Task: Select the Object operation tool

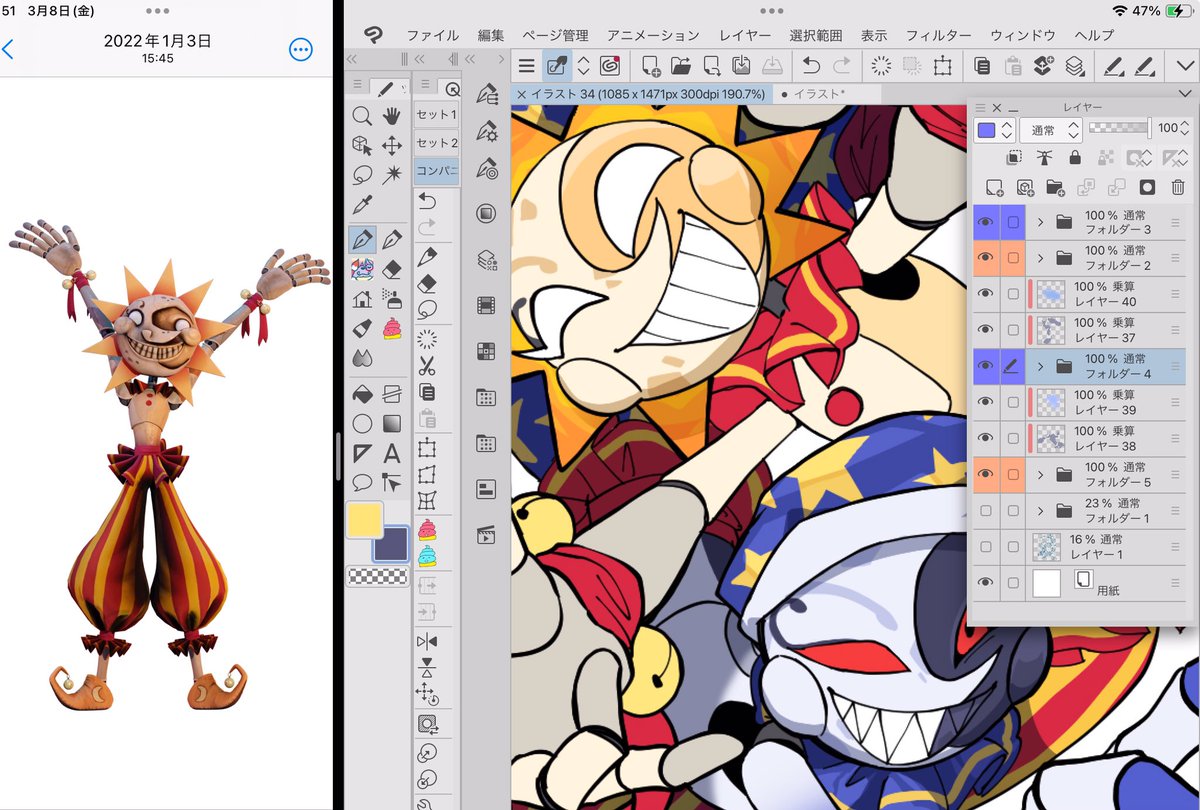Action: point(362,146)
